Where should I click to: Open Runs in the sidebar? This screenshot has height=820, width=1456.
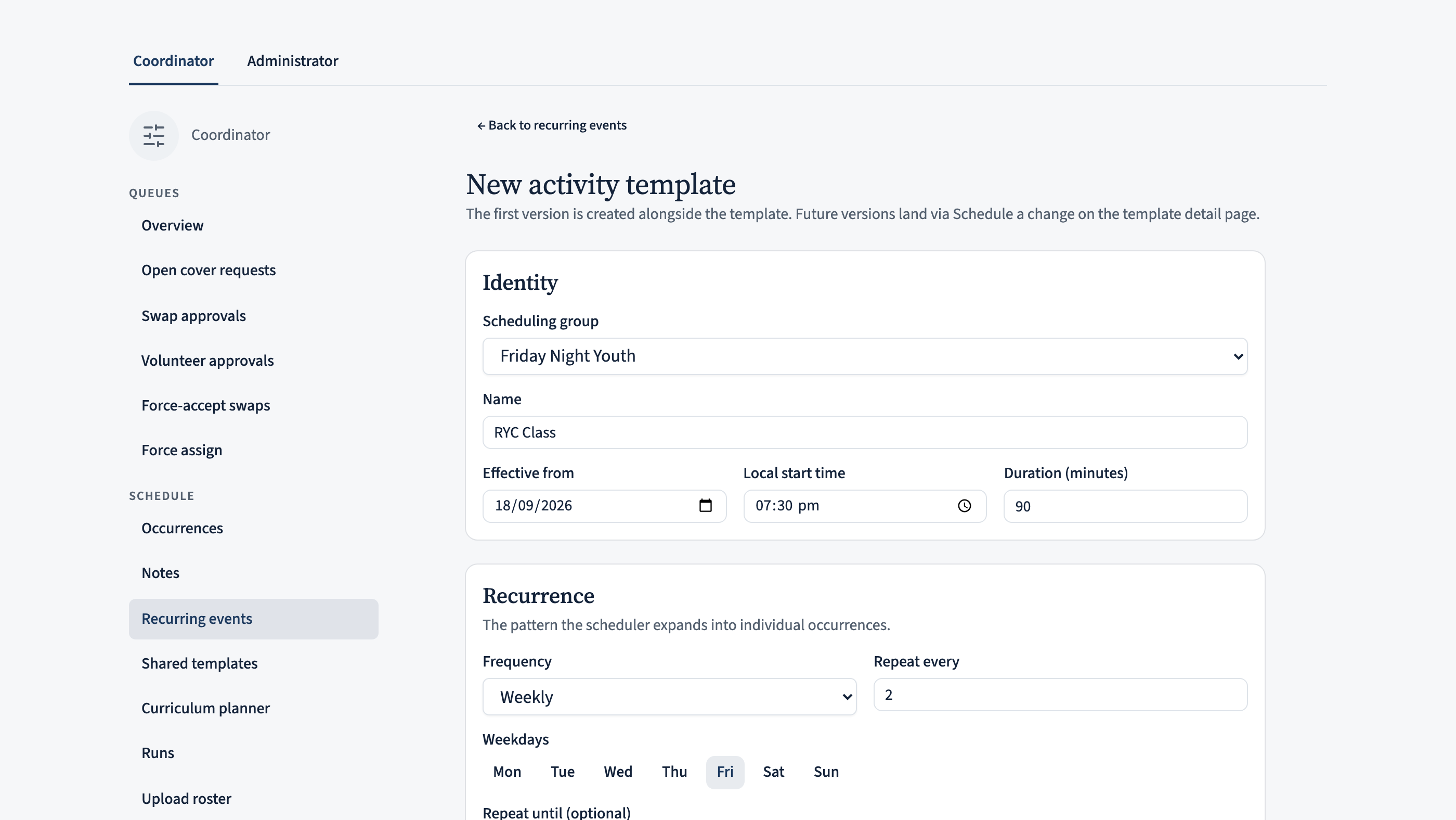pyautogui.click(x=253, y=753)
